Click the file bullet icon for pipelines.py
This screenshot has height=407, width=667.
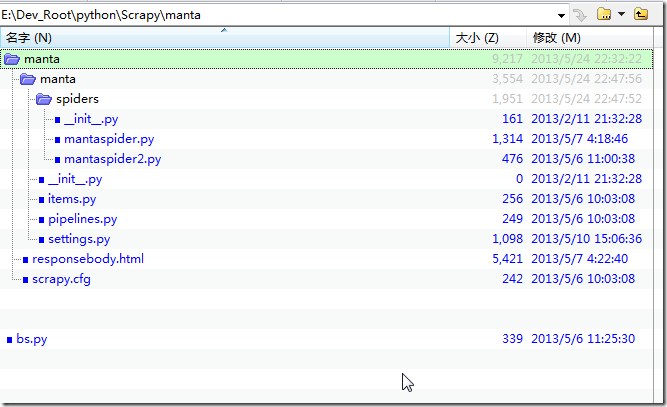(x=41, y=220)
